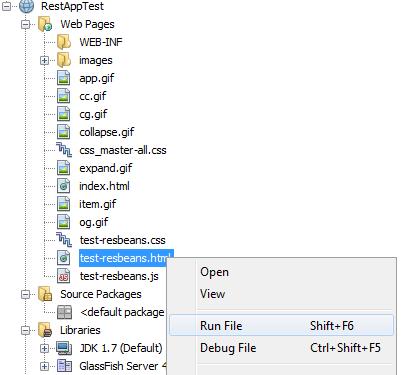Select the <default package> label
Viewport: 415px width, 375px height.
click(x=122, y=312)
